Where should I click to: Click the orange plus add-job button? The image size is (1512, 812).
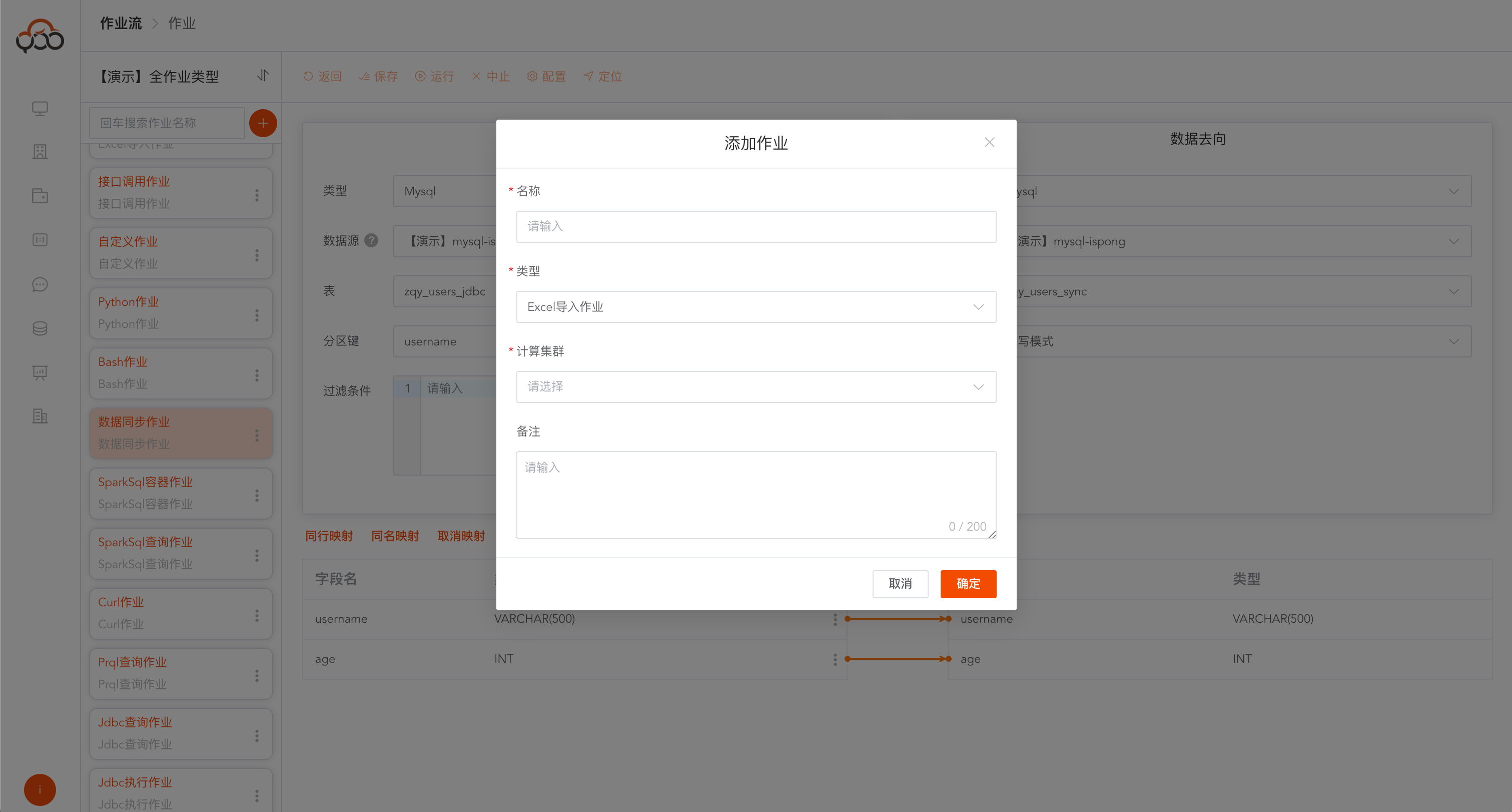click(263, 123)
